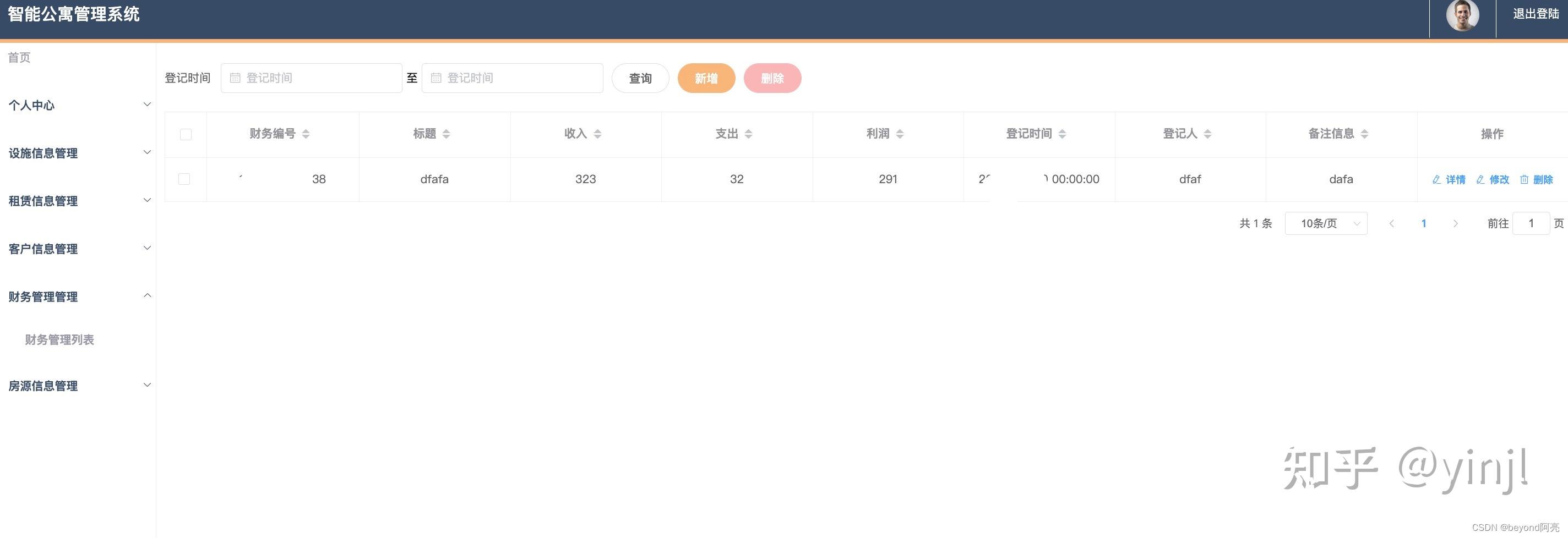Toggle the select-all checkbox in table header

186,134
